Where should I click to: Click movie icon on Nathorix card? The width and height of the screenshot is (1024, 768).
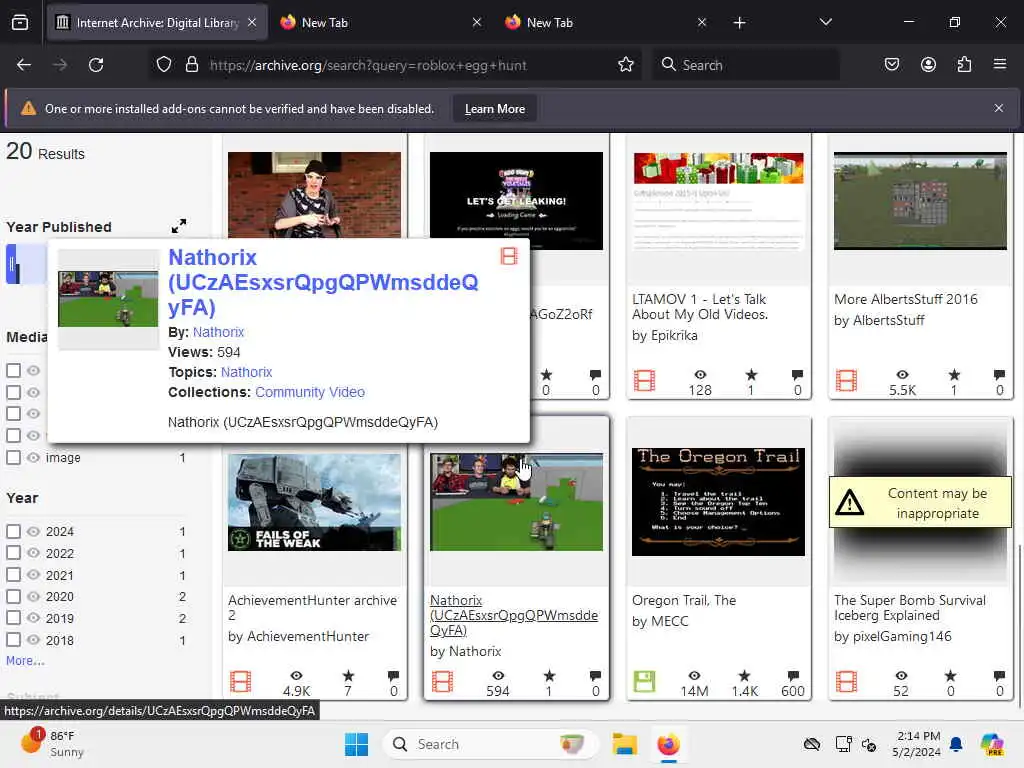[442, 682]
